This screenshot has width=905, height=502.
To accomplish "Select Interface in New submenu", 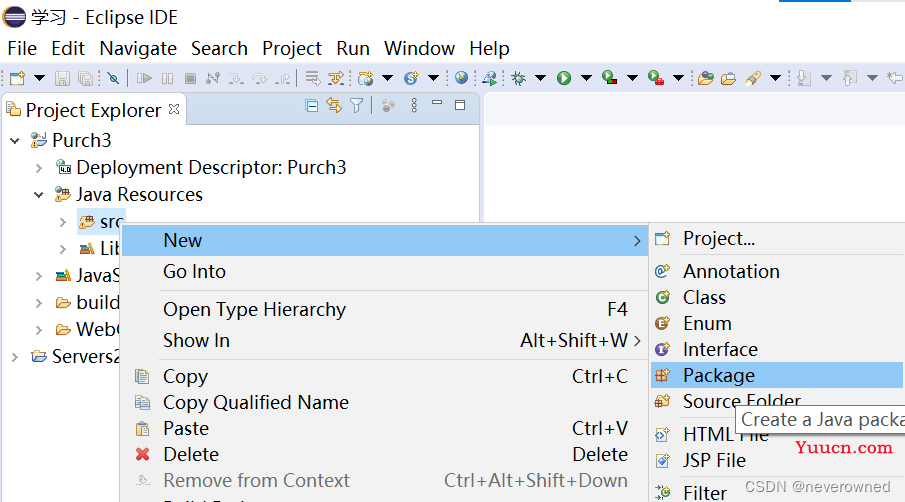I will pyautogui.click(x=777, y=349).
